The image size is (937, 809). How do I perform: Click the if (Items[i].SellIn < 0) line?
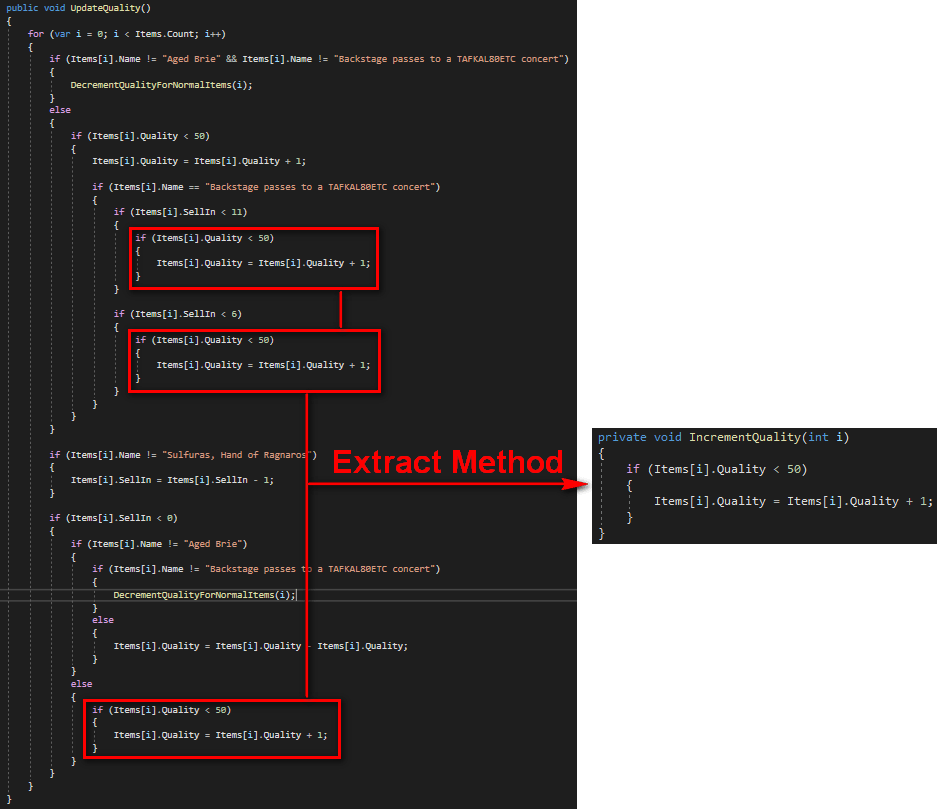point(114,519)
